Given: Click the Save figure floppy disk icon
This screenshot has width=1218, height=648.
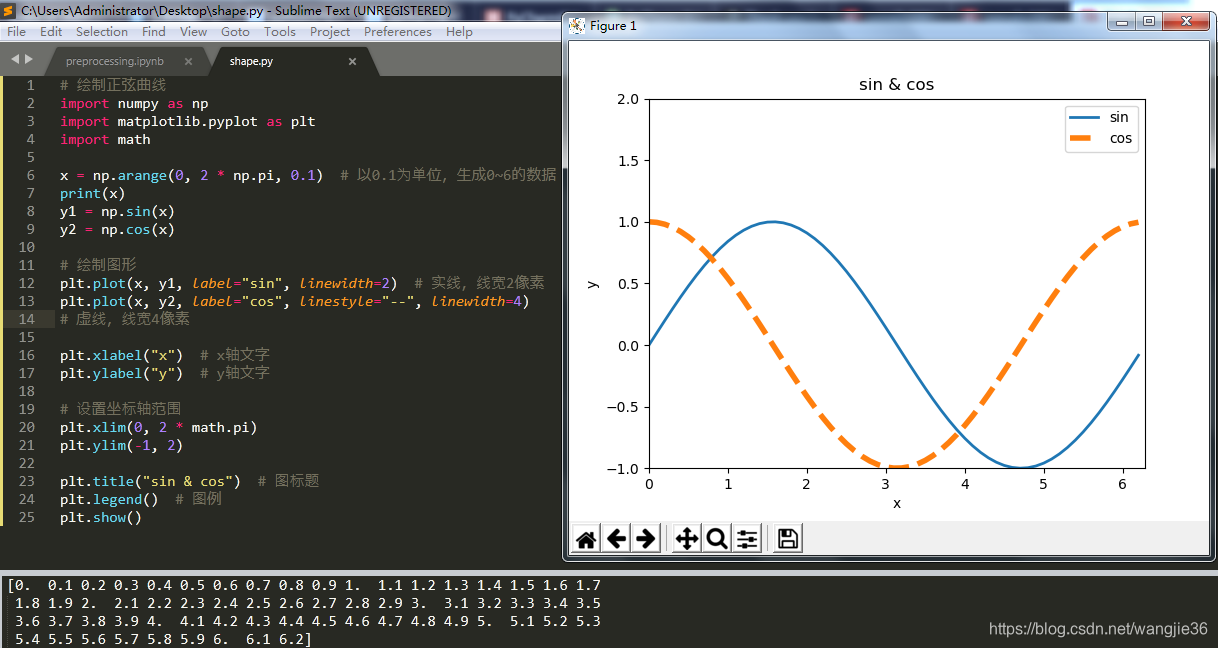Looking at the screenshot, I should pyautogui.click(x=788, y=539).
